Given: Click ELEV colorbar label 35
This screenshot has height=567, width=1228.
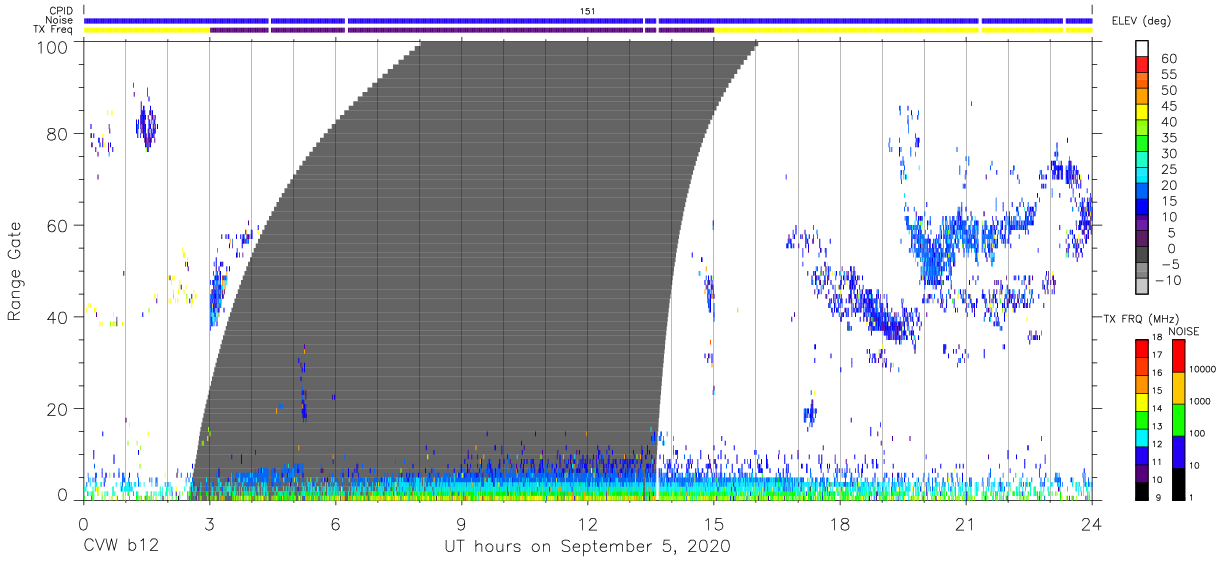Looking at the screenshot, I should click(x=1167, y=138).
